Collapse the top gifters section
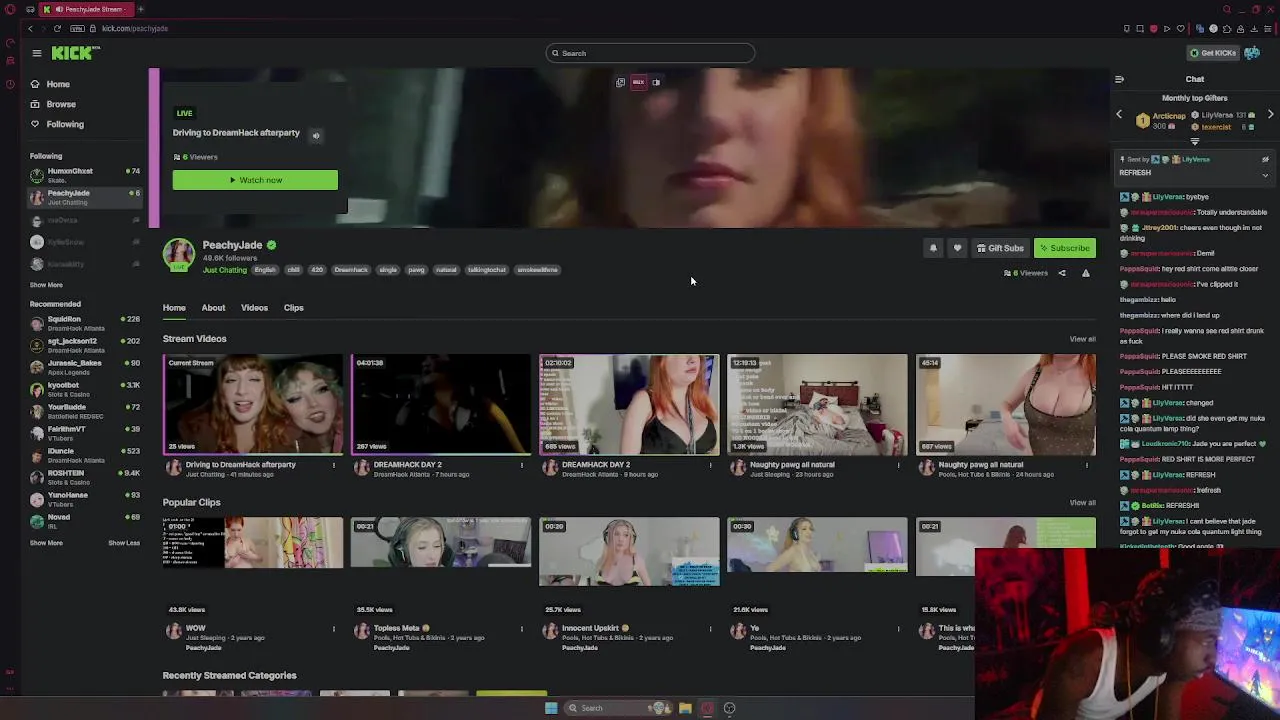This screenshot has height=720, width=1280. 1194,142
